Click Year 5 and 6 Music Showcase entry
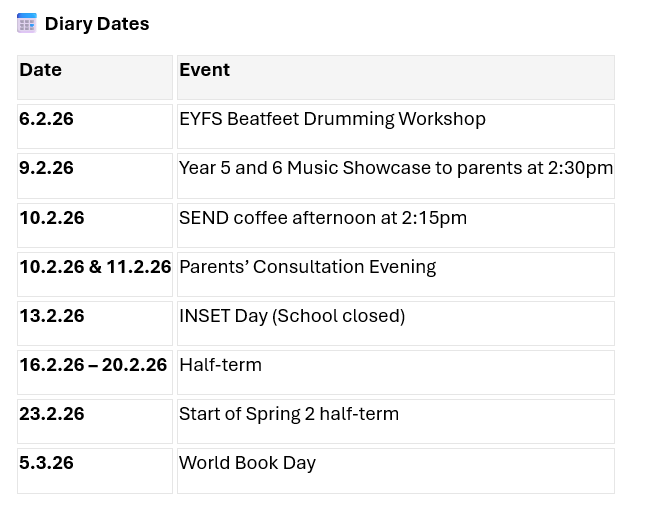 pyautogui.click(x=395, y=168)
